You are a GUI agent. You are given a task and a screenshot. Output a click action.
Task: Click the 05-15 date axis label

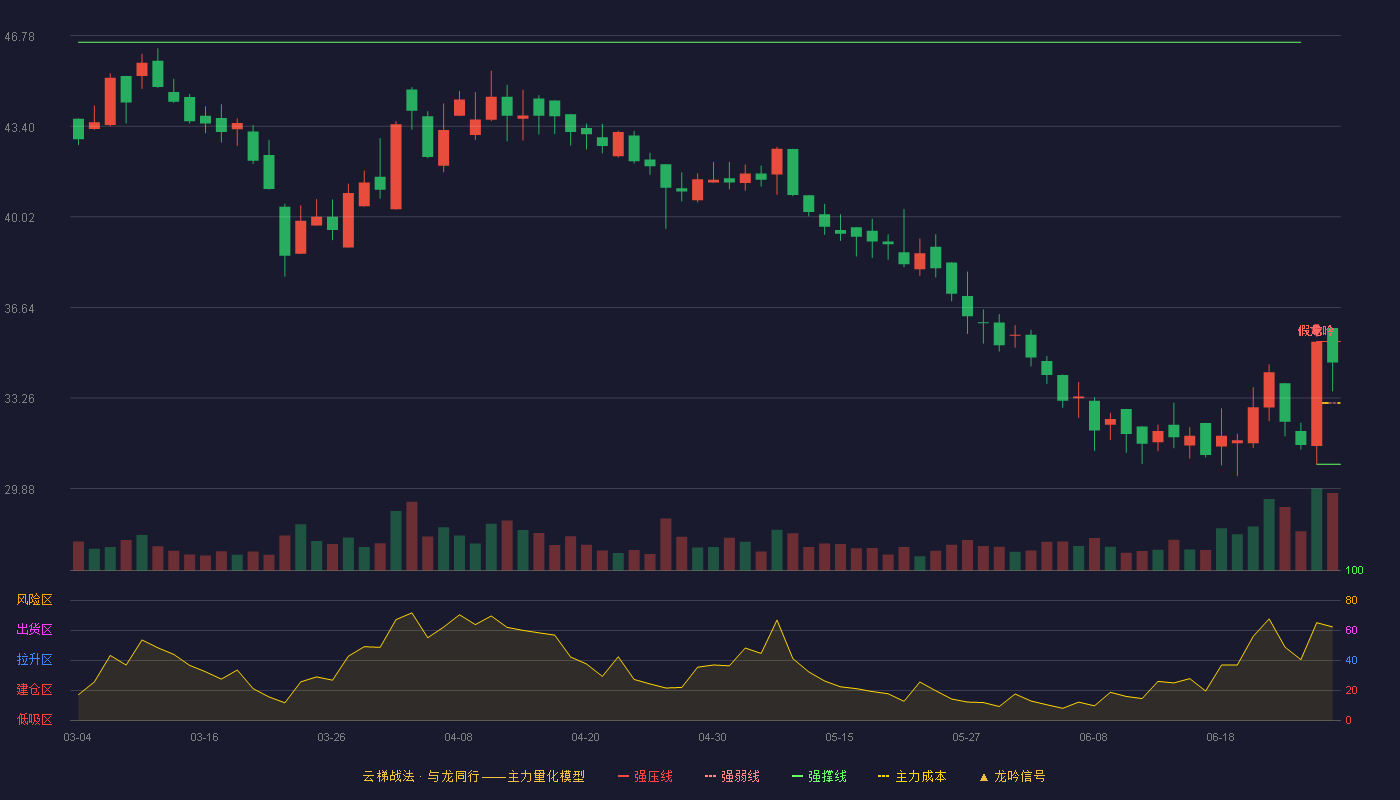click(x=839, y=737)
